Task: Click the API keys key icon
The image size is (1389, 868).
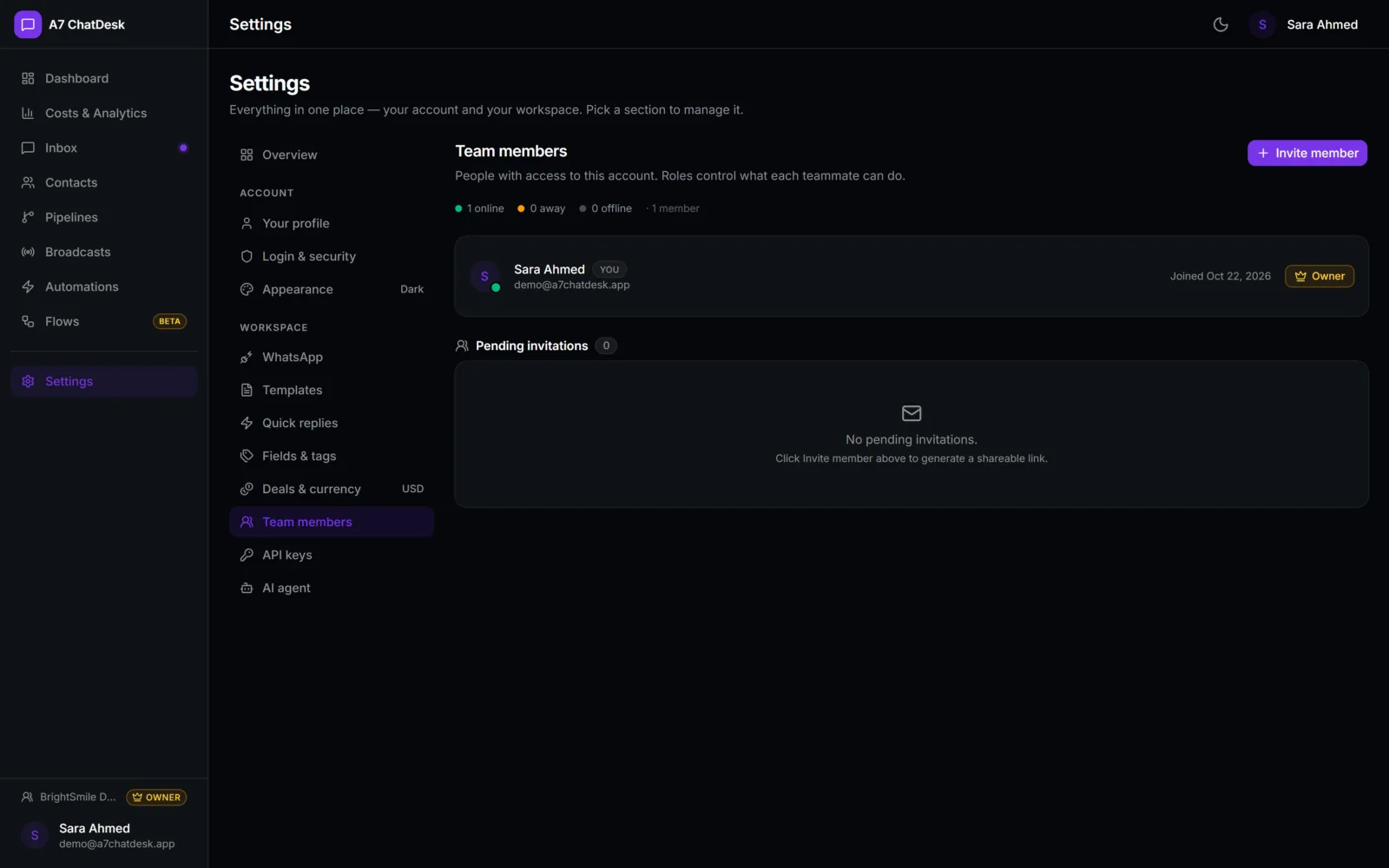Action: point(247,555)
